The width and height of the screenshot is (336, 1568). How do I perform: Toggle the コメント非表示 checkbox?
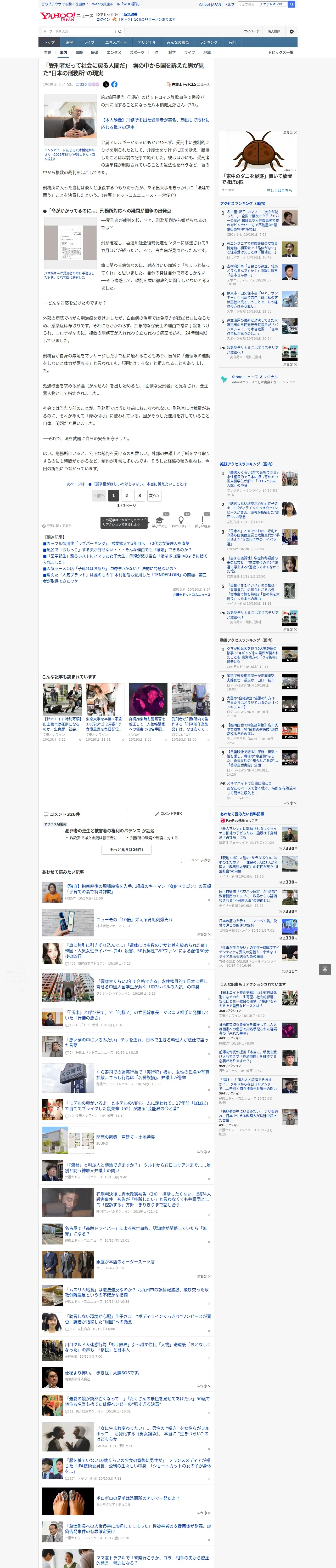pyautogui.click(x=183, y=860)
